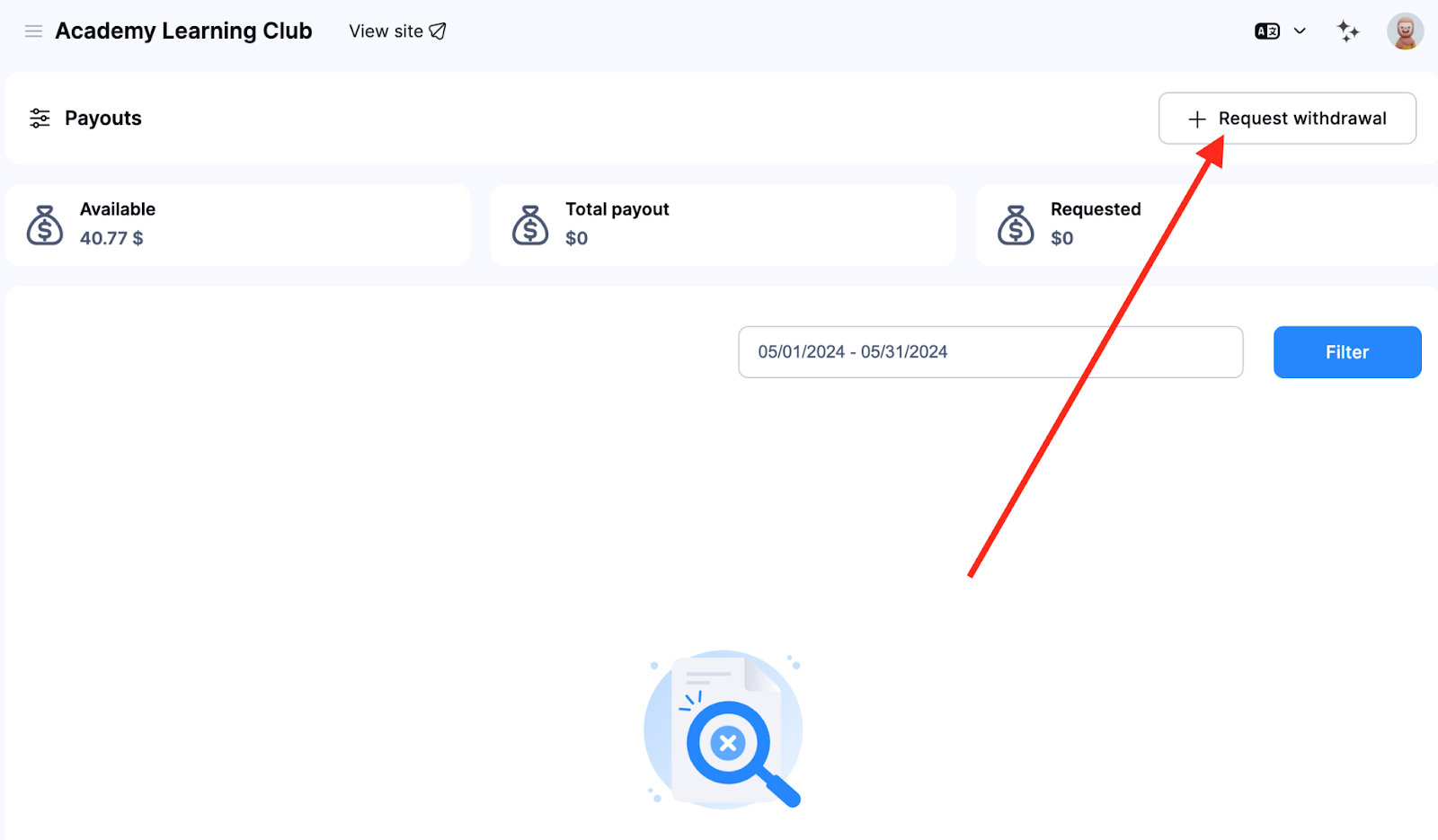Expand the language selector chevron
Screen dimensions: 1438x840
[x=1300, y=31]
